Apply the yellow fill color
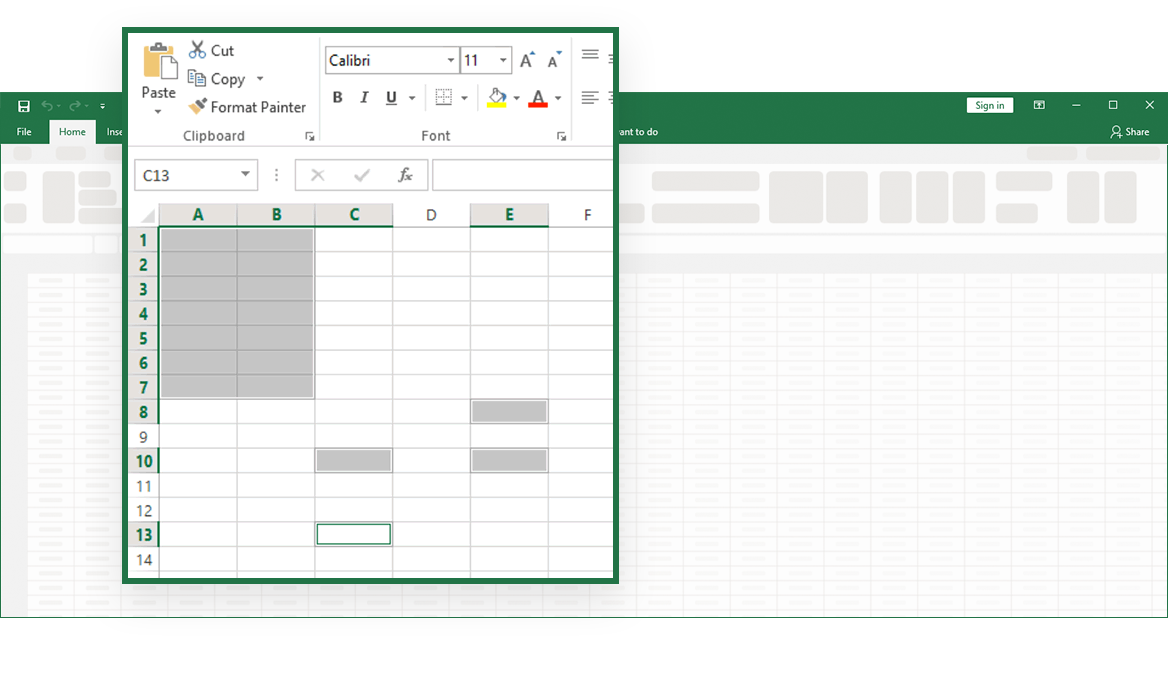Viewport: 1168px width, 674px height. [x=497, y=97]
